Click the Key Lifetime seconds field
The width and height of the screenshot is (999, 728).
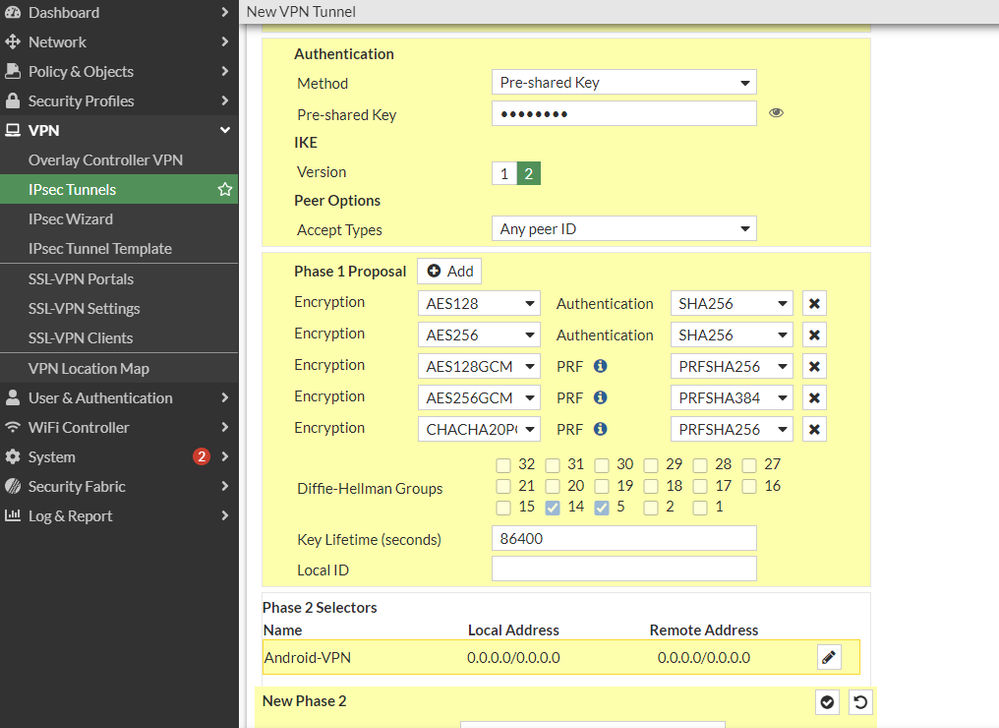[x=623, y=539]
